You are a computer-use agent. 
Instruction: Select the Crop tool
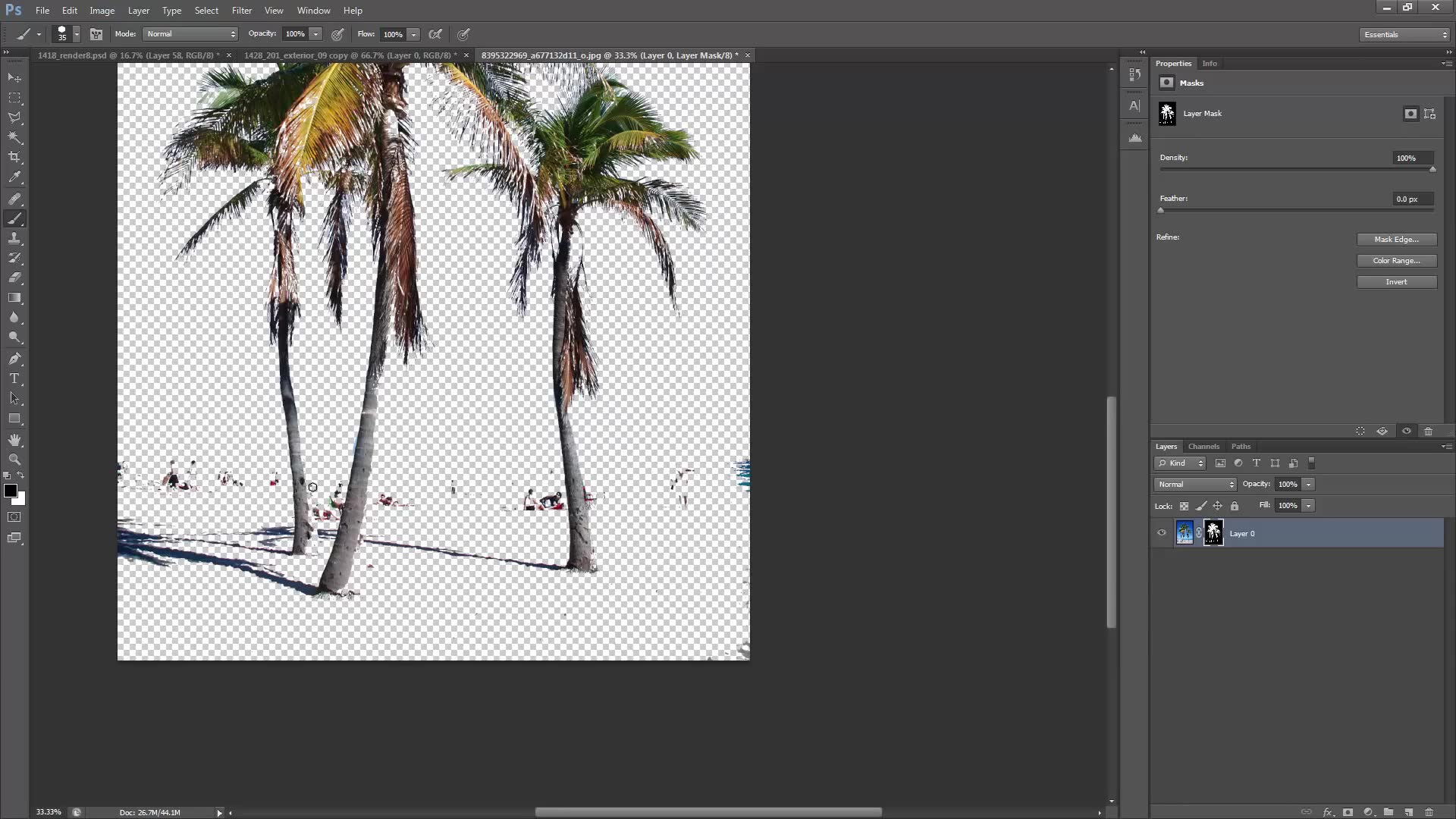coord(14,157)
